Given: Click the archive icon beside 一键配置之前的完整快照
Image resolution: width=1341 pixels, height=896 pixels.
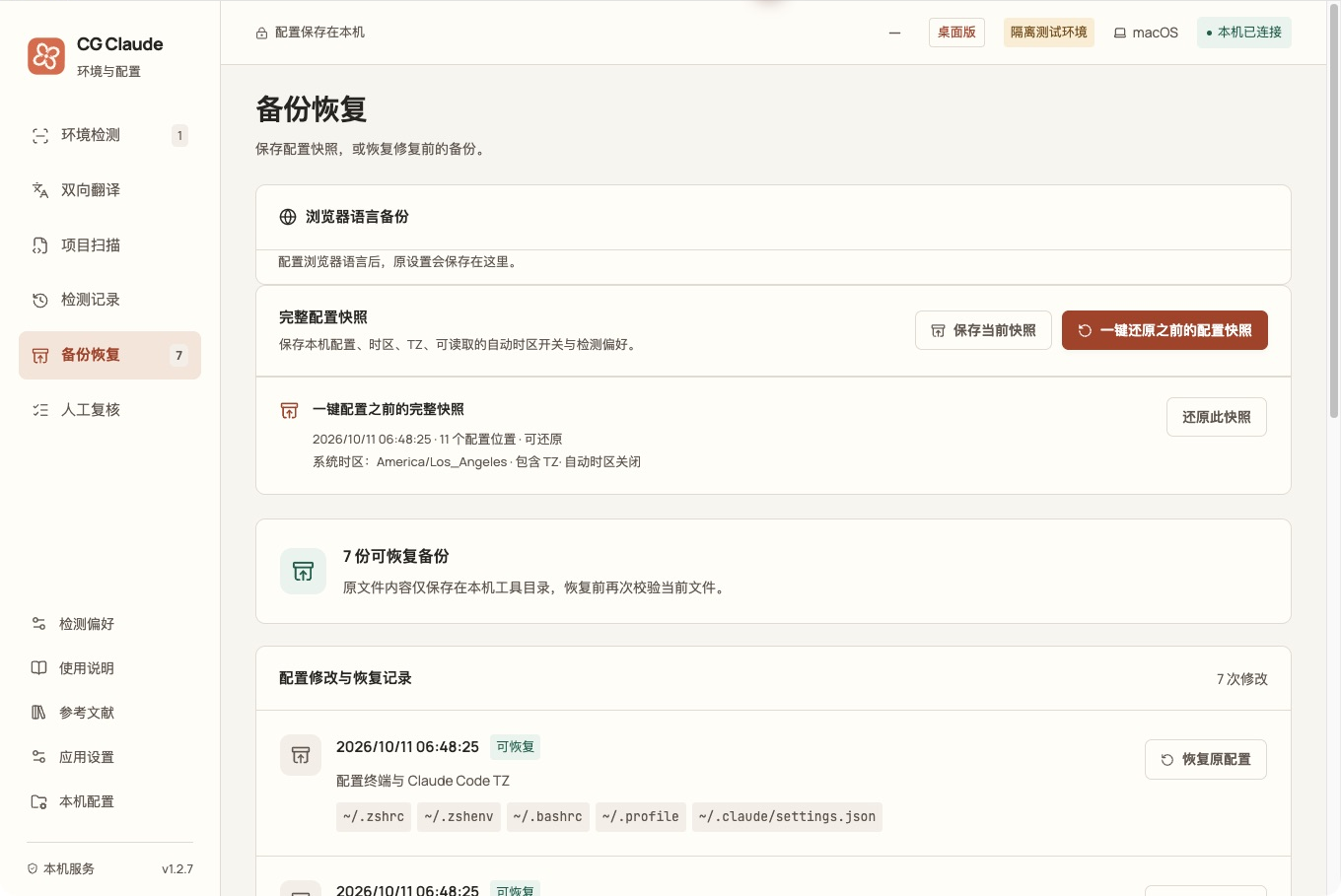Looking at the screenshot, I should (289, 410).
